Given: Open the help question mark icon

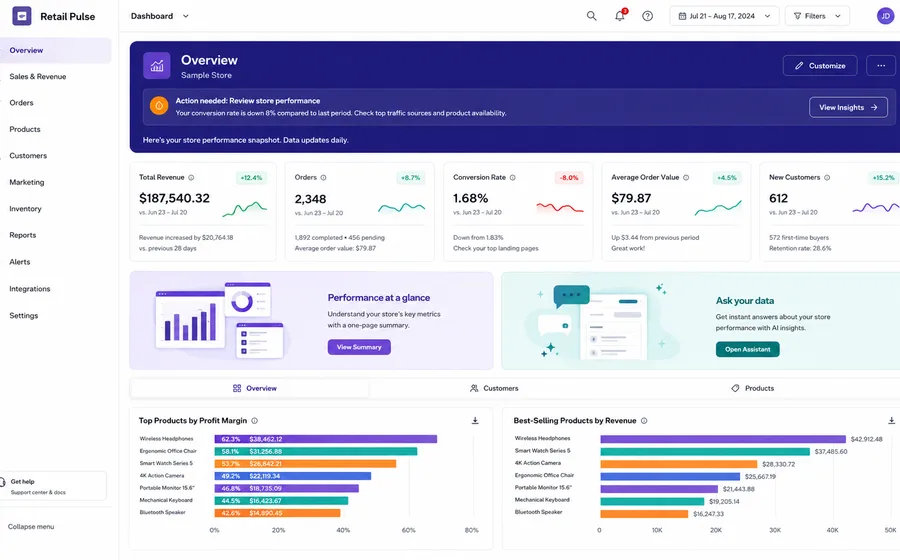Looking at the screenshot, I should [647, 16].
